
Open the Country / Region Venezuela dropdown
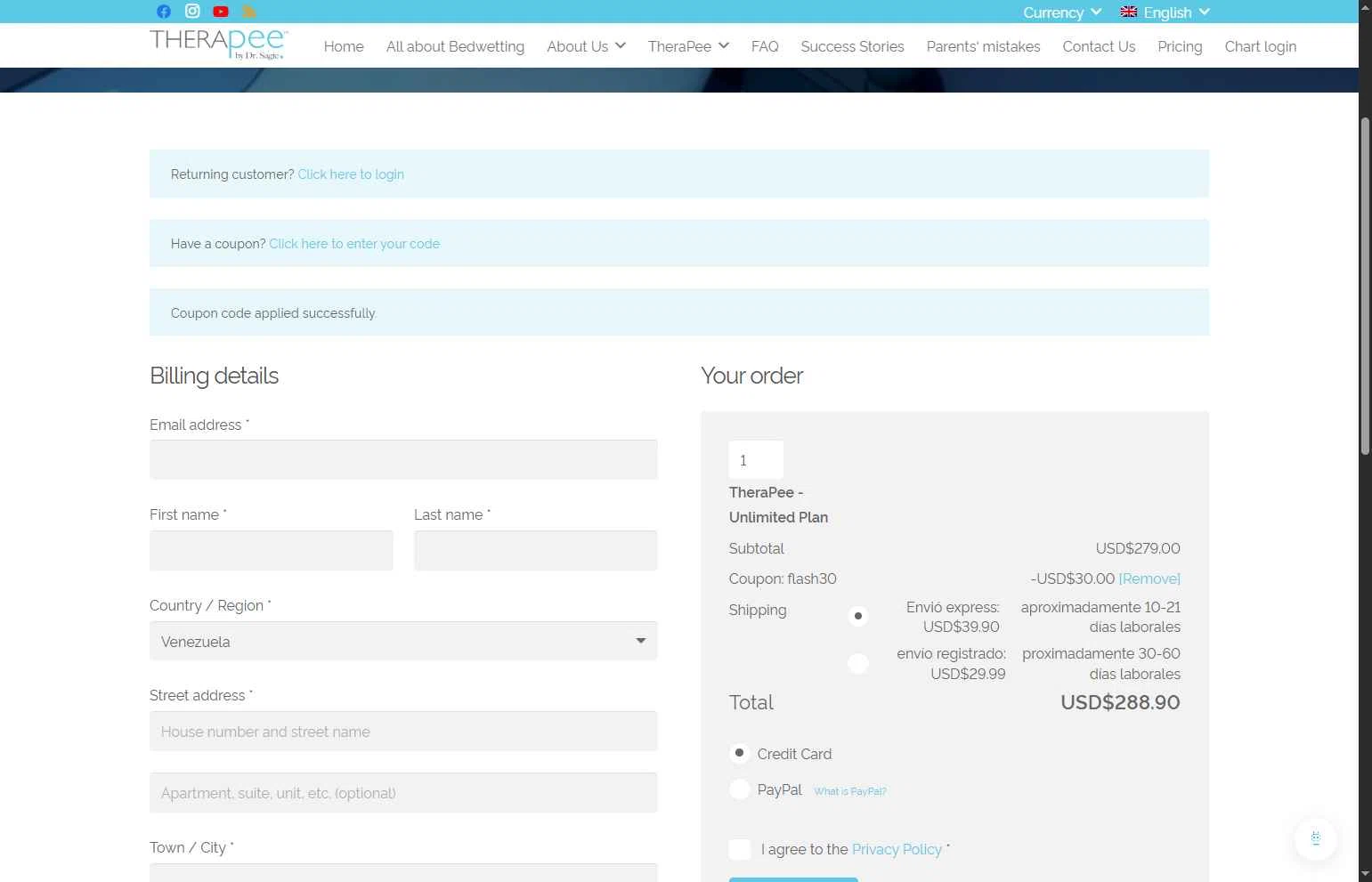[403, 641]
